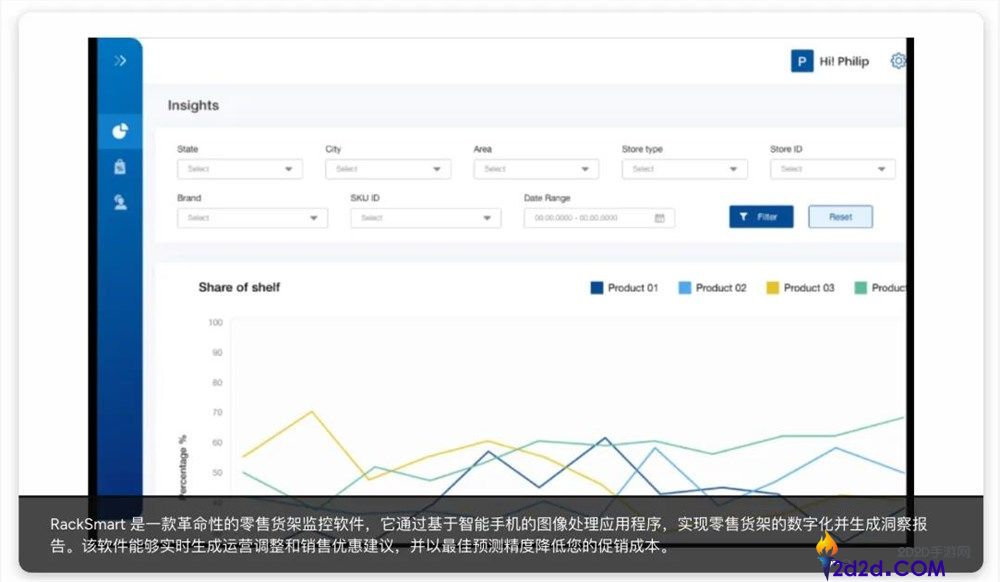This screenshot has width=1000, height=582.
Task: Open the SKU ID dropdown
Action: (425, 218)
